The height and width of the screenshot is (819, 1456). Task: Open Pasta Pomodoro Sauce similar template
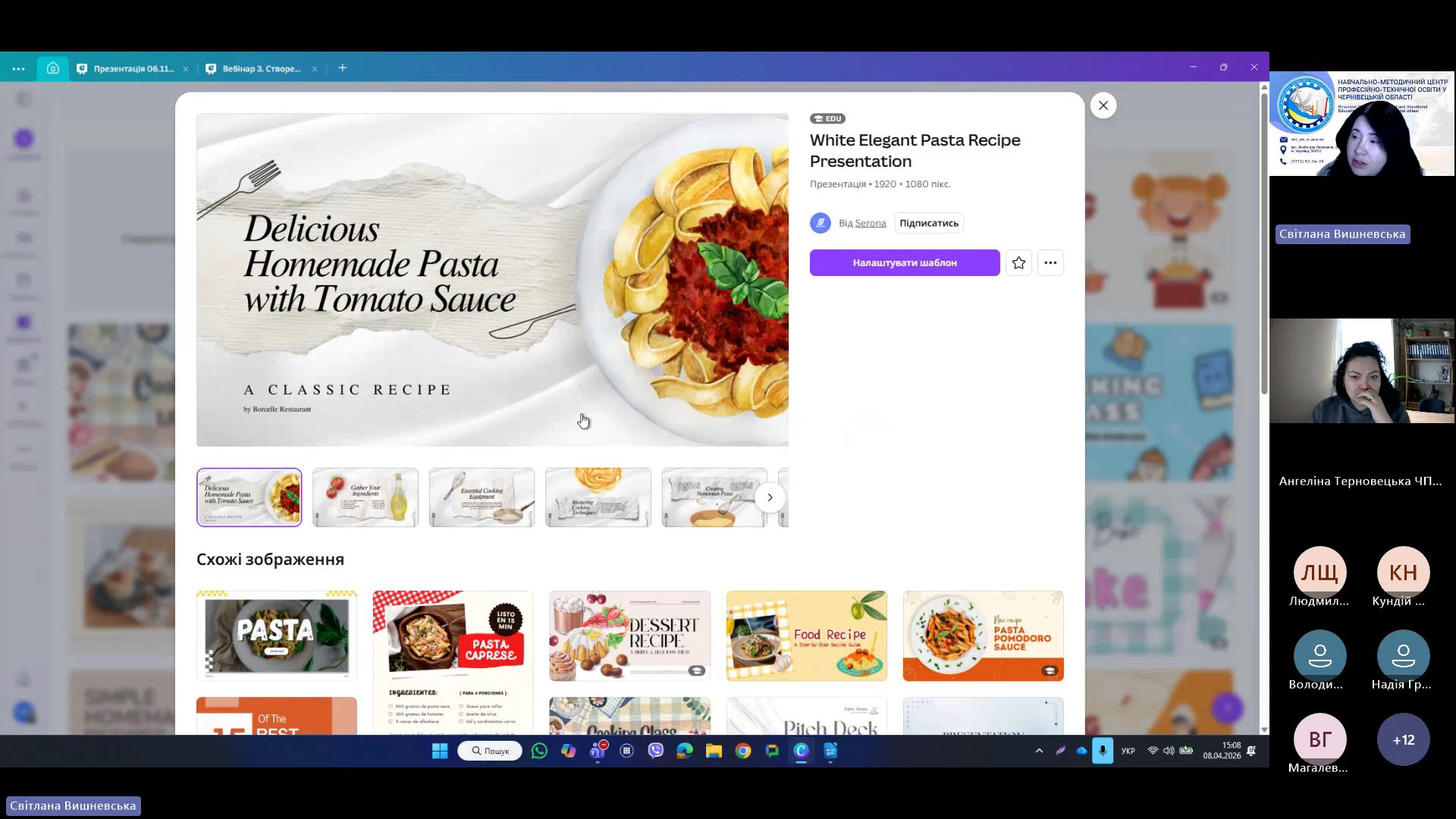tap(983, 635)
